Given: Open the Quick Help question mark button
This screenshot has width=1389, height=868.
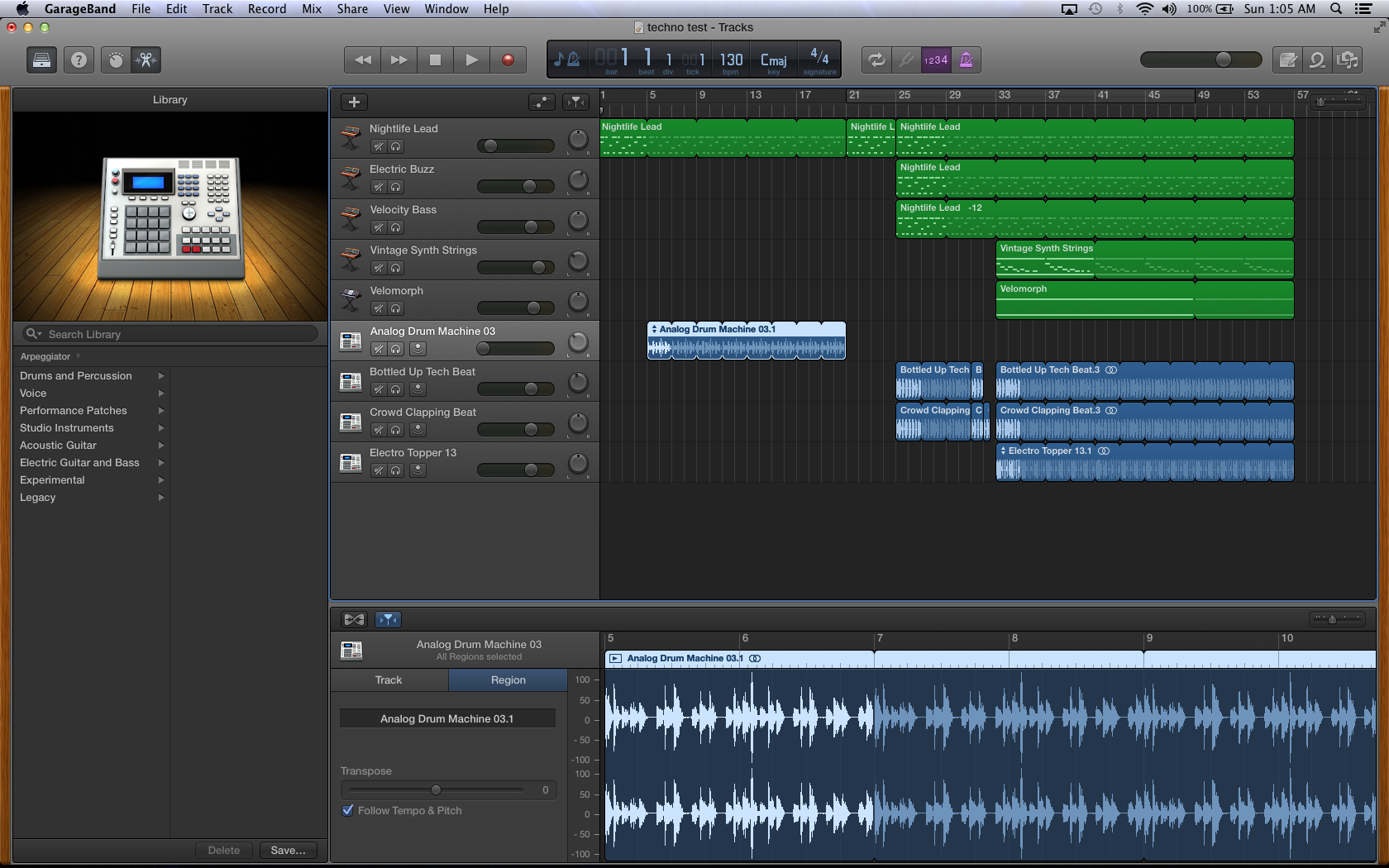Looking at the screenshot, I should [79, 60].
